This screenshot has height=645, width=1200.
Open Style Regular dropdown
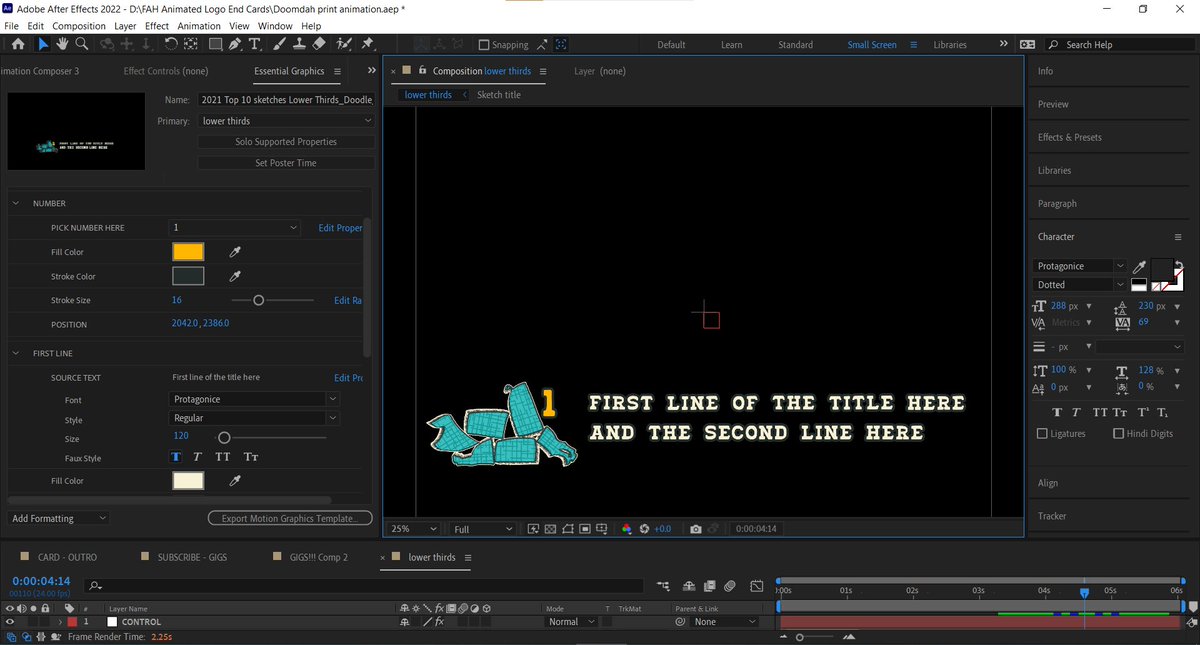click(x=256, y=418)
